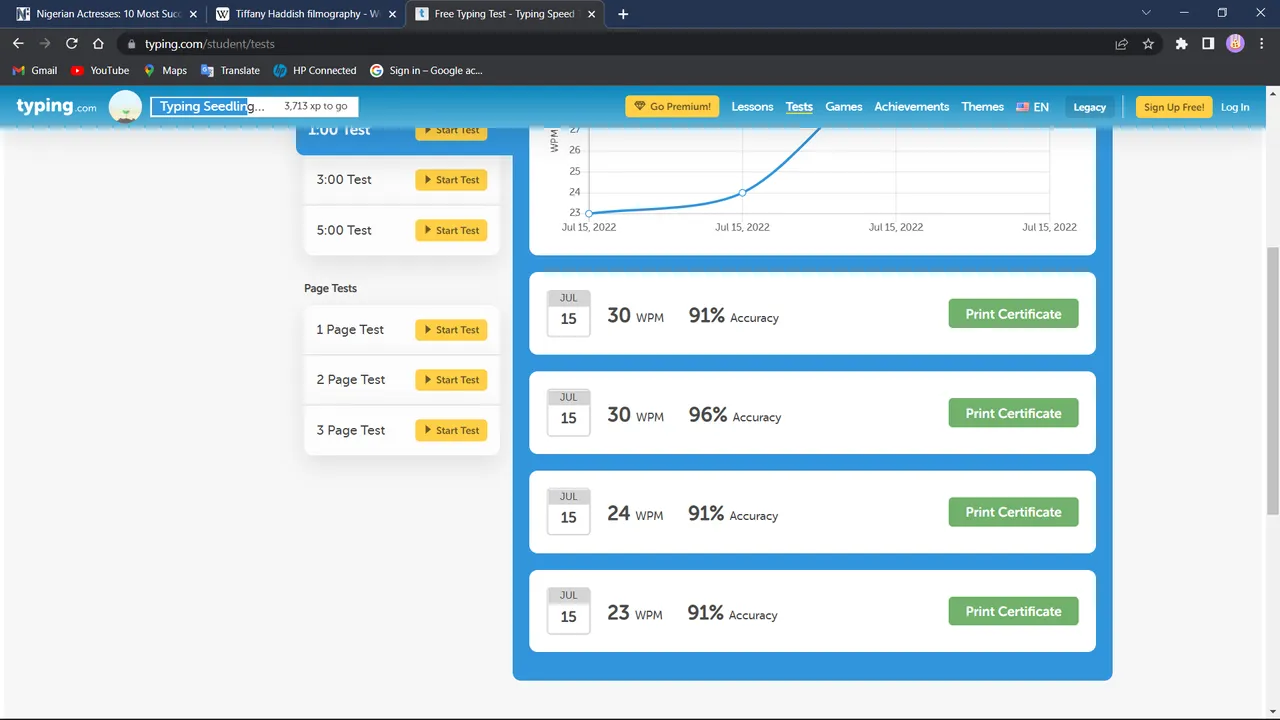Select the 2 Page Test row label

pyautogui.click(x=351, y=380)
